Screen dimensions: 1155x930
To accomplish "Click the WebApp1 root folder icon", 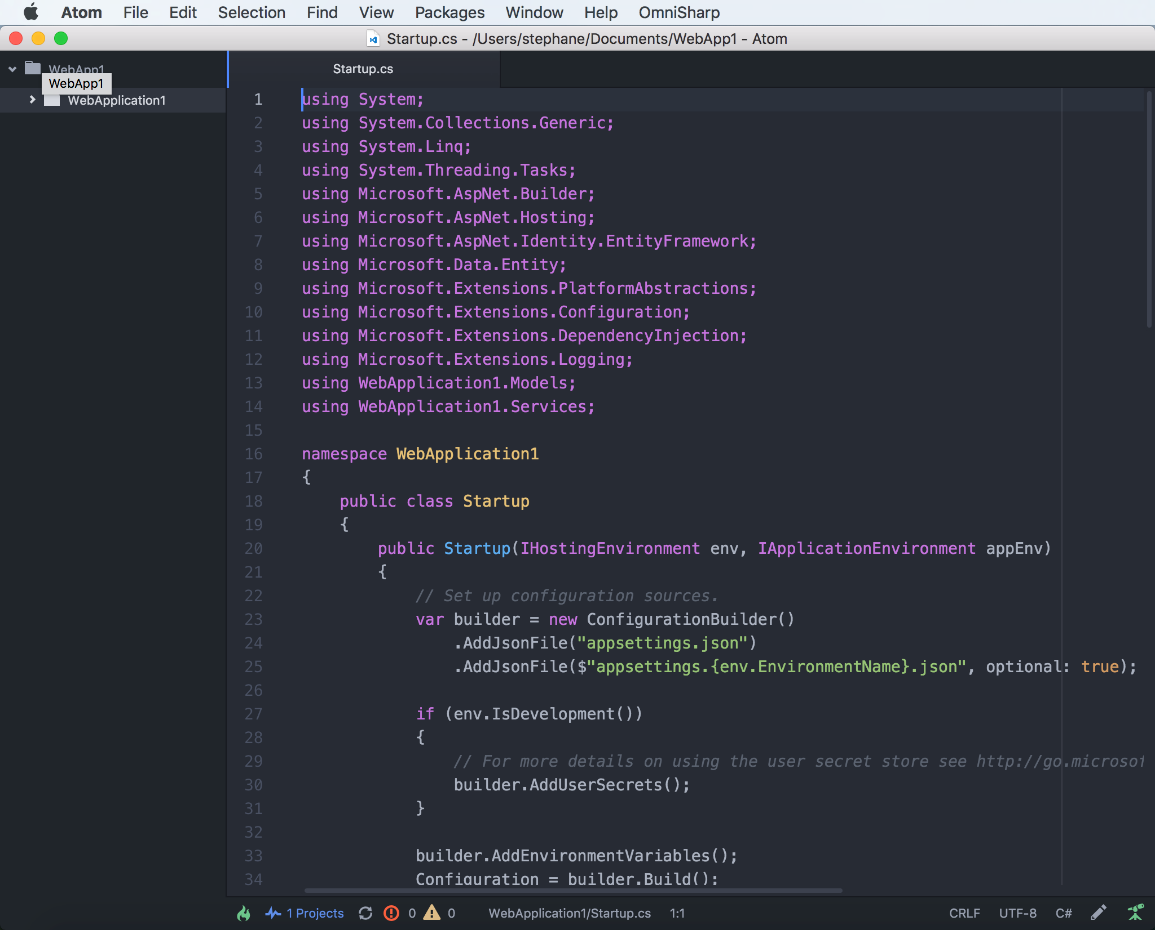I will coord(32,68).
